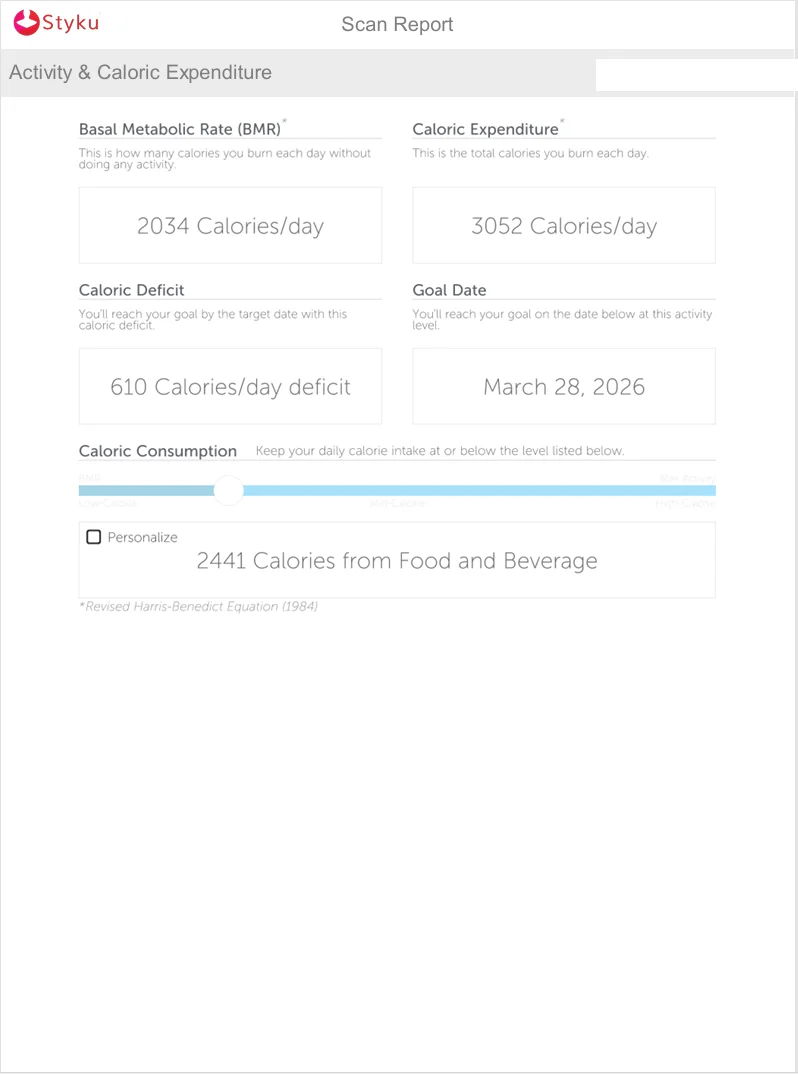Click the Caloric Expenditure heading
Viewport: 798px width, 1074px height.
click(486, 129)
